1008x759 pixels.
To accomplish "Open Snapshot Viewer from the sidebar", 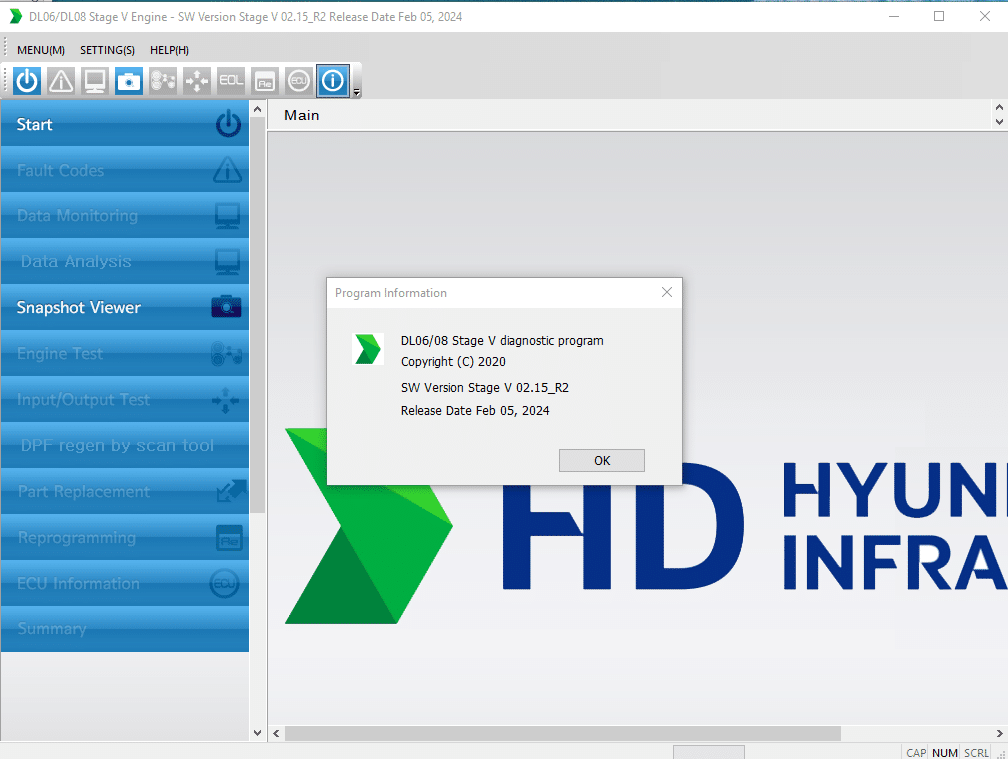I will coord(124,308).
